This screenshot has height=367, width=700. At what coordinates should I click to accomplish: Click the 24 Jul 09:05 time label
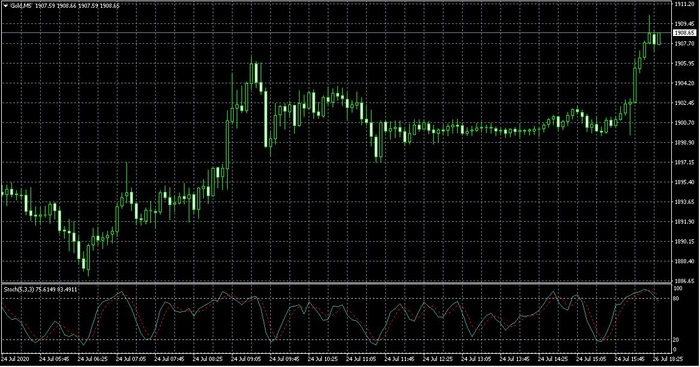[246, 359]
